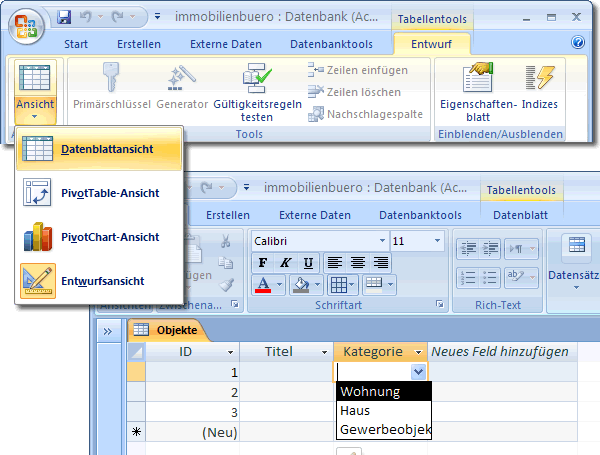Click the Office button in the top window
Image resolution: width=600 pixels, height=455 pixels.
point(26,26)
